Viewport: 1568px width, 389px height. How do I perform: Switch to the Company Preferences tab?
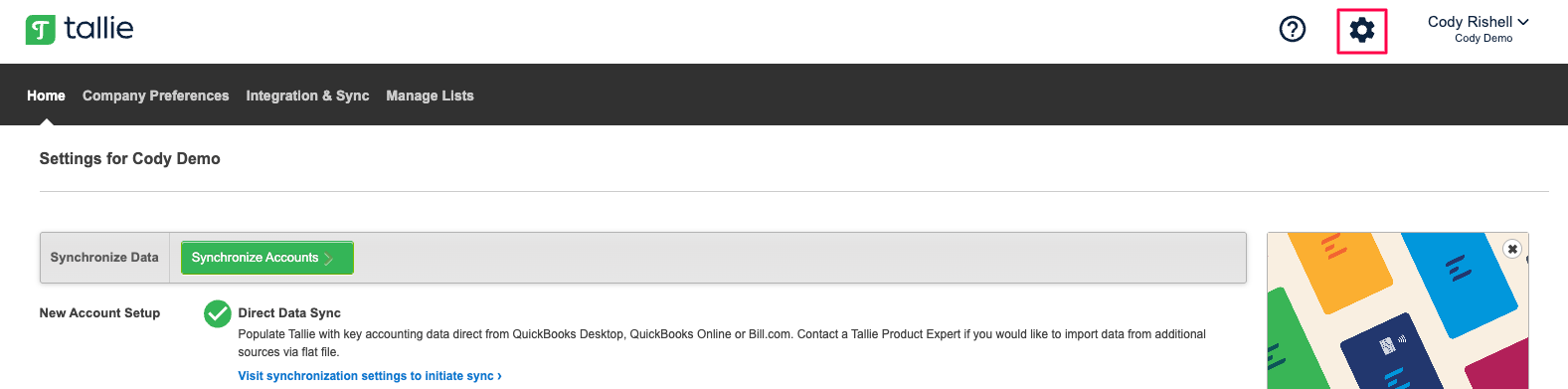click(x=155, y=96)
